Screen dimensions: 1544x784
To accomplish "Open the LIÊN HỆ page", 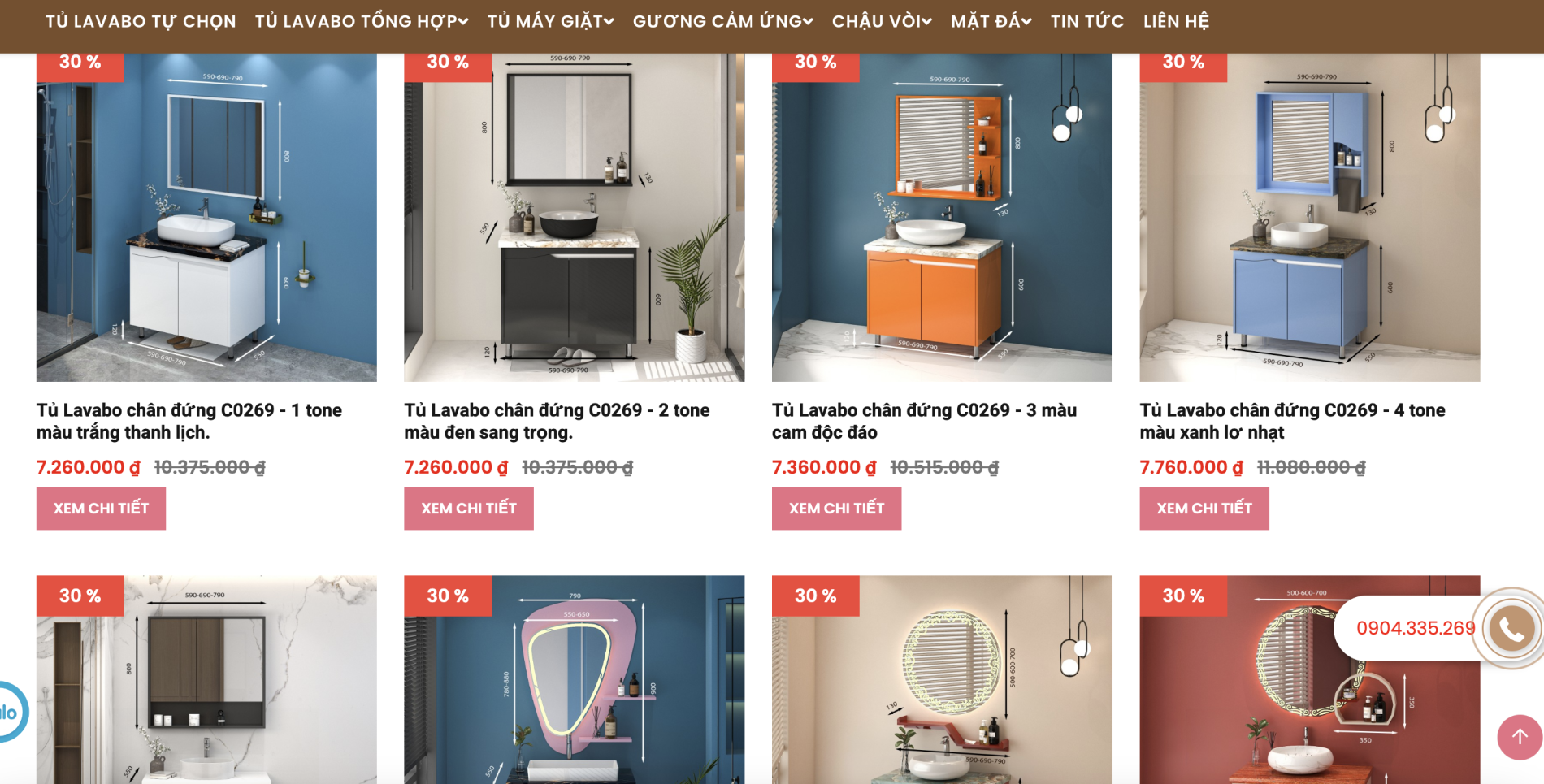I will pos(1176,22).
